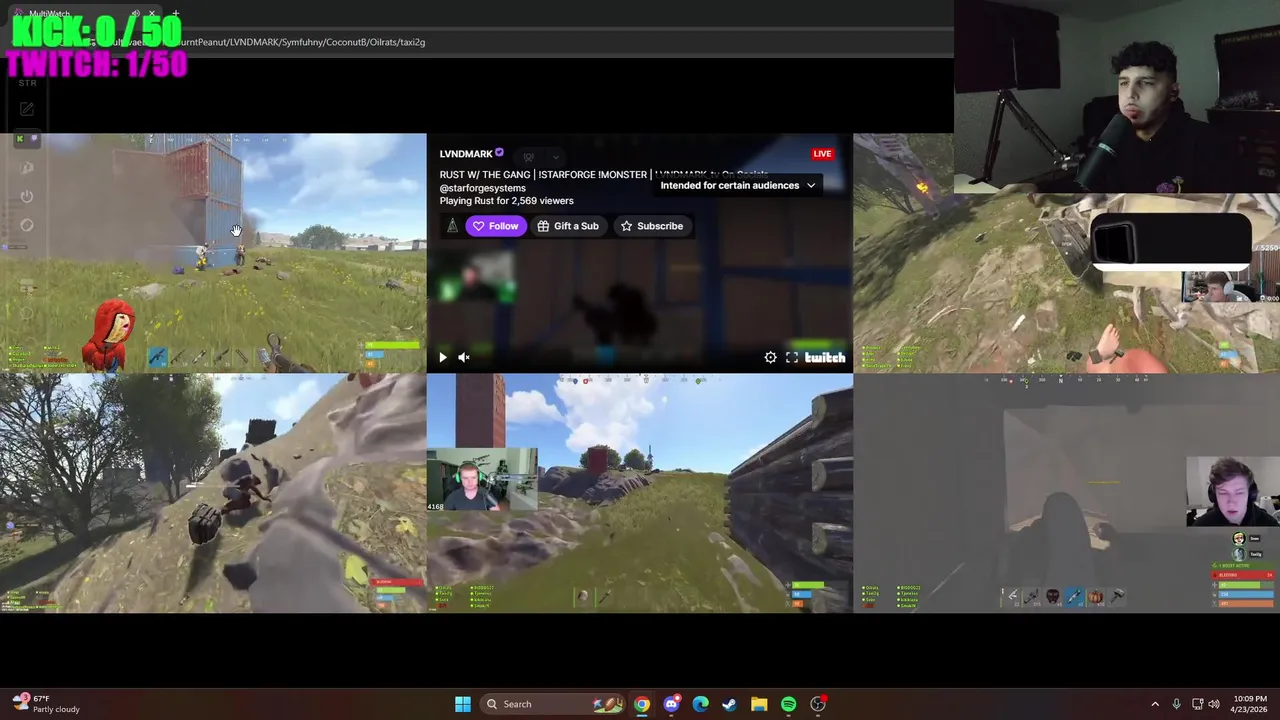Screen dimensions: 1280x720
Task: Click the taskbar Search box
Action: 552,704
